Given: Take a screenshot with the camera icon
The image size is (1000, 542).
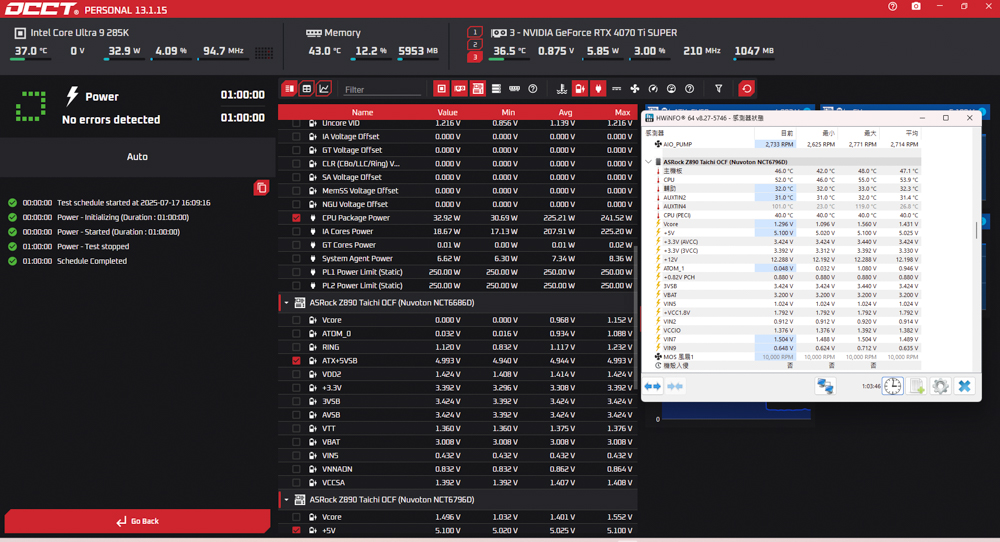Looking at the screenshot, I should [x=916, y=6].
